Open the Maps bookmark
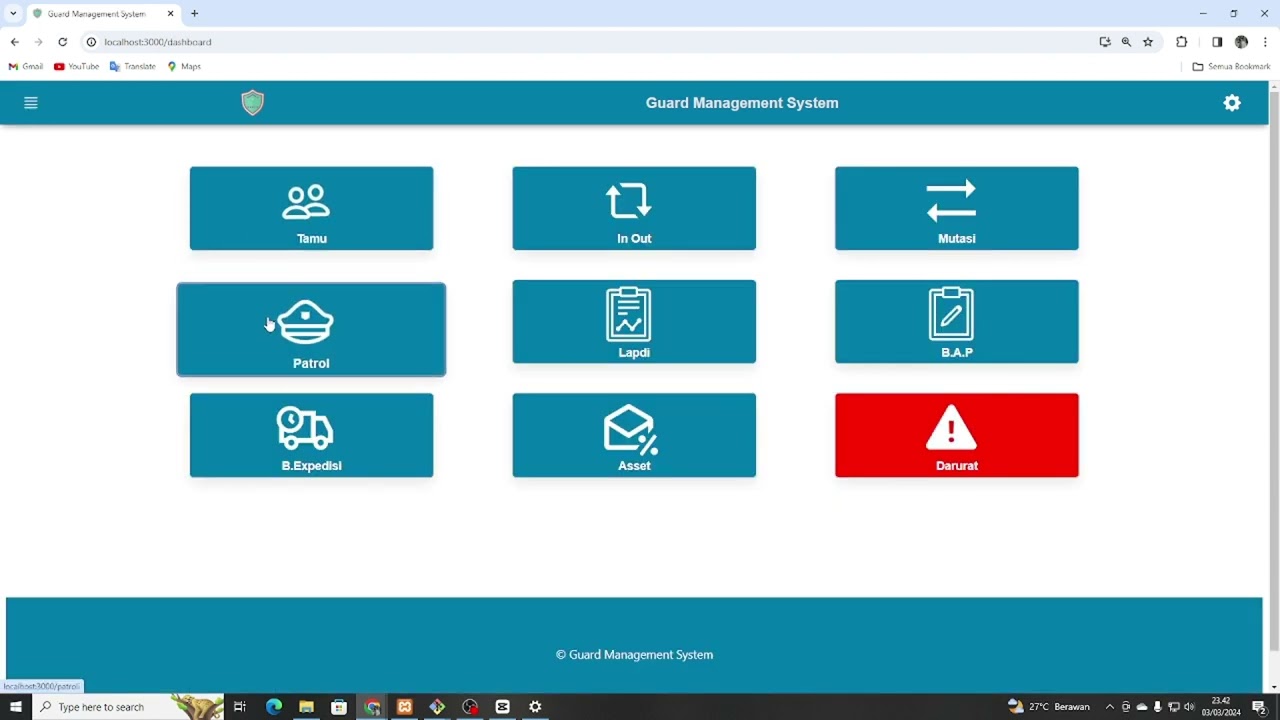The height and width of the screenshot is (720, 1280). click(184, 66)
